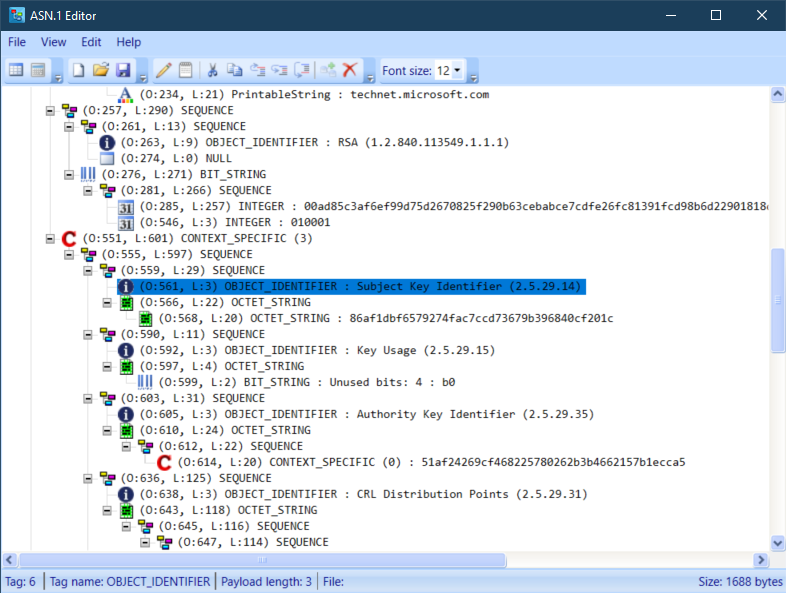Collapse the (O:261, L:13) SEQUENCE node
Viewport: 786px width, 593px height.
click(69, 126)
